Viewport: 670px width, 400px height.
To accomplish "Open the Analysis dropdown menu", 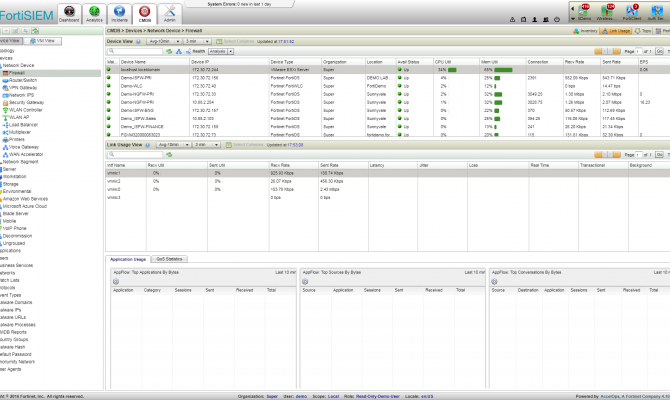I will coord(221,50).
